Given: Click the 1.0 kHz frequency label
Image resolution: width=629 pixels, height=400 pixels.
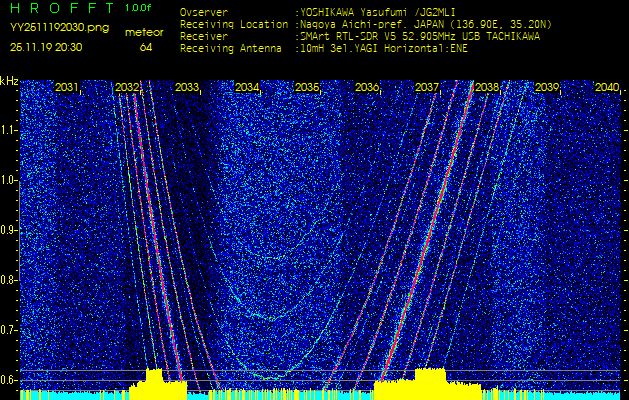Looking at the screenshot, I should (x=9, y=179).
